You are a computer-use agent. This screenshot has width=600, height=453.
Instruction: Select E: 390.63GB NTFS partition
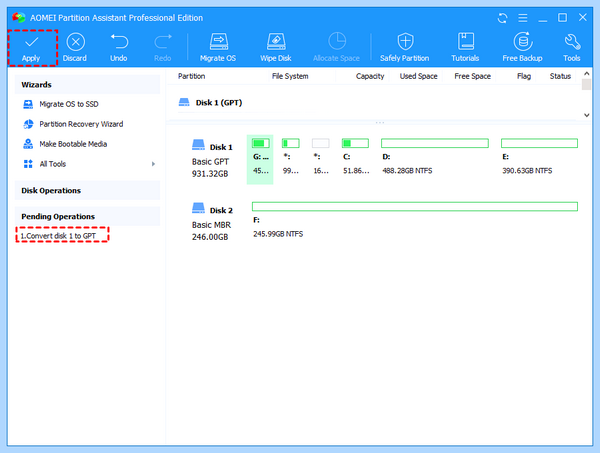539,157
